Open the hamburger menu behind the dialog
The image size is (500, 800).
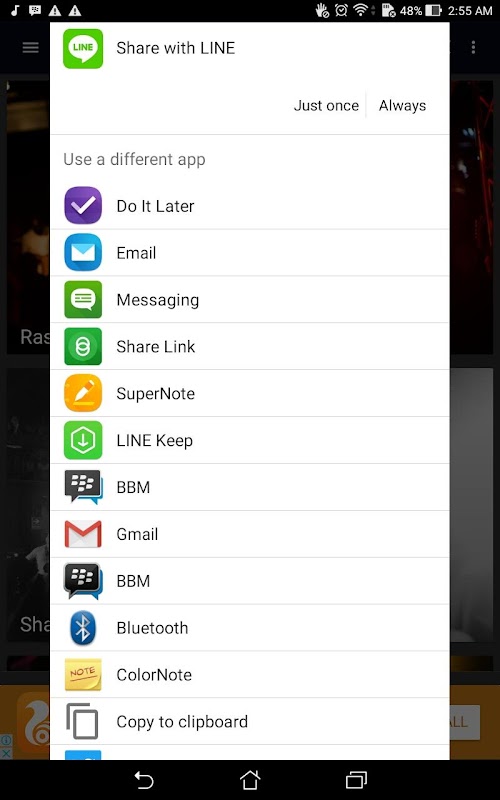click(31, 48)
